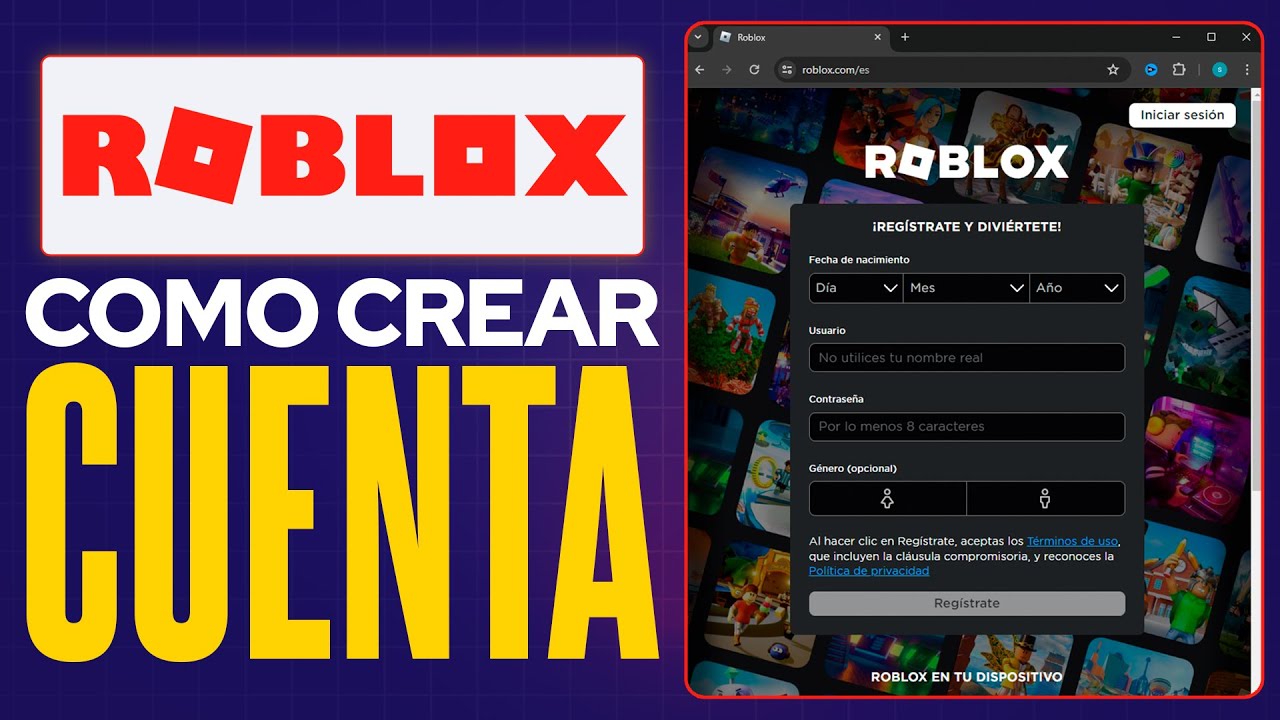
Task: Select the male gender option
Action: (x=1046, y=498)
